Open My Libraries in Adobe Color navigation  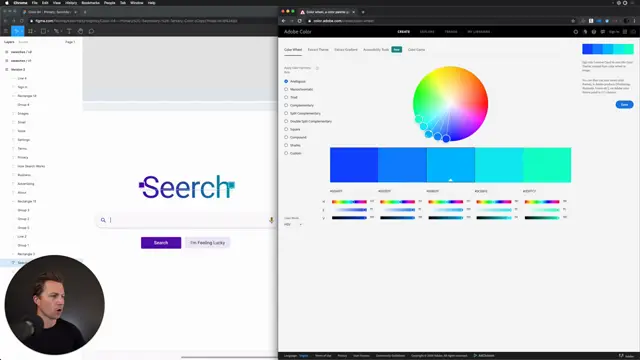(x=479, y=32)
